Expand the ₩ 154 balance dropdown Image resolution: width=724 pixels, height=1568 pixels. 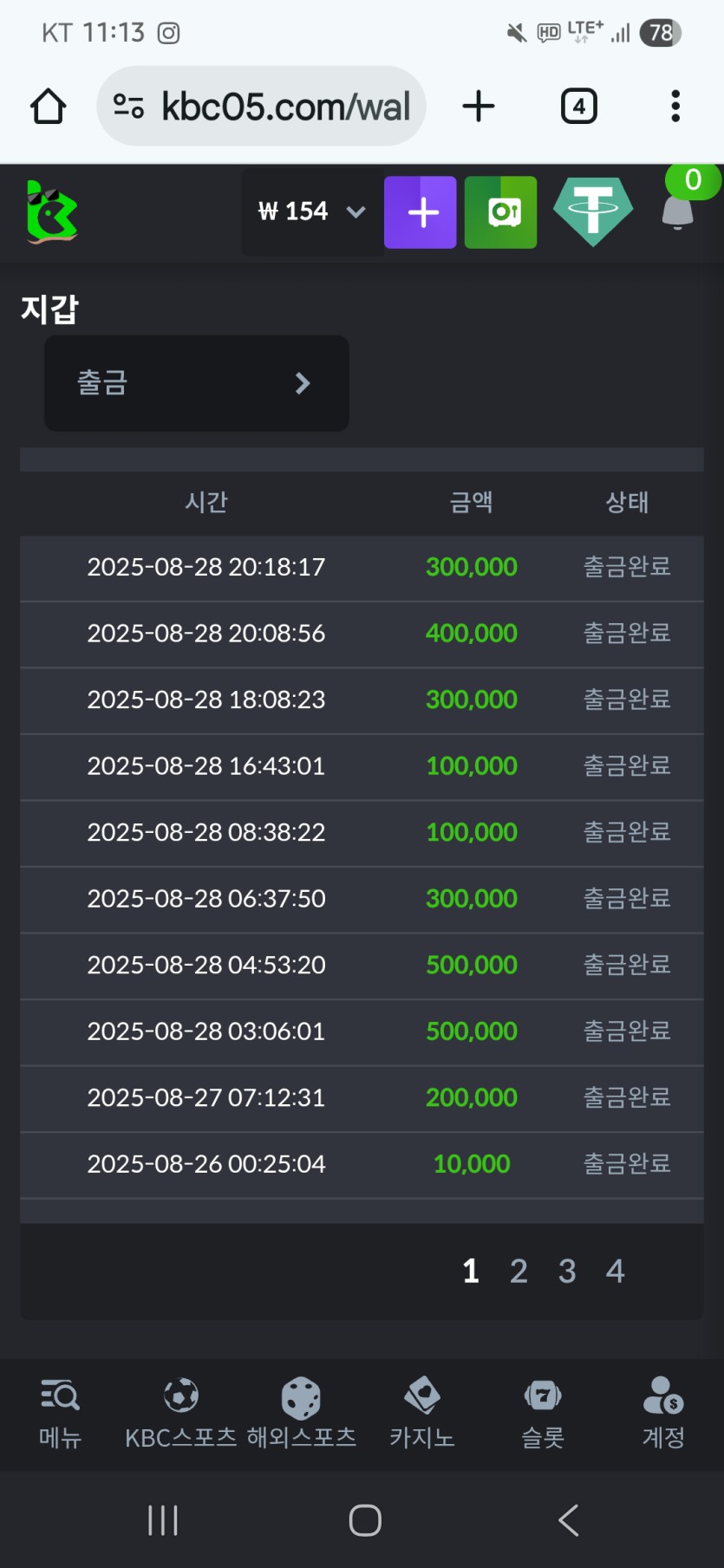(355, 212)
